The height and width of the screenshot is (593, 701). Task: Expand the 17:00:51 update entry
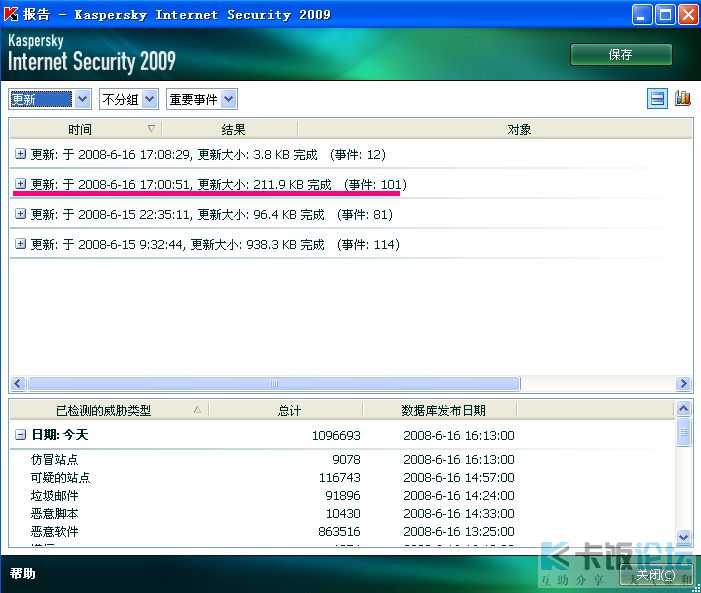[x=20, y=183]
